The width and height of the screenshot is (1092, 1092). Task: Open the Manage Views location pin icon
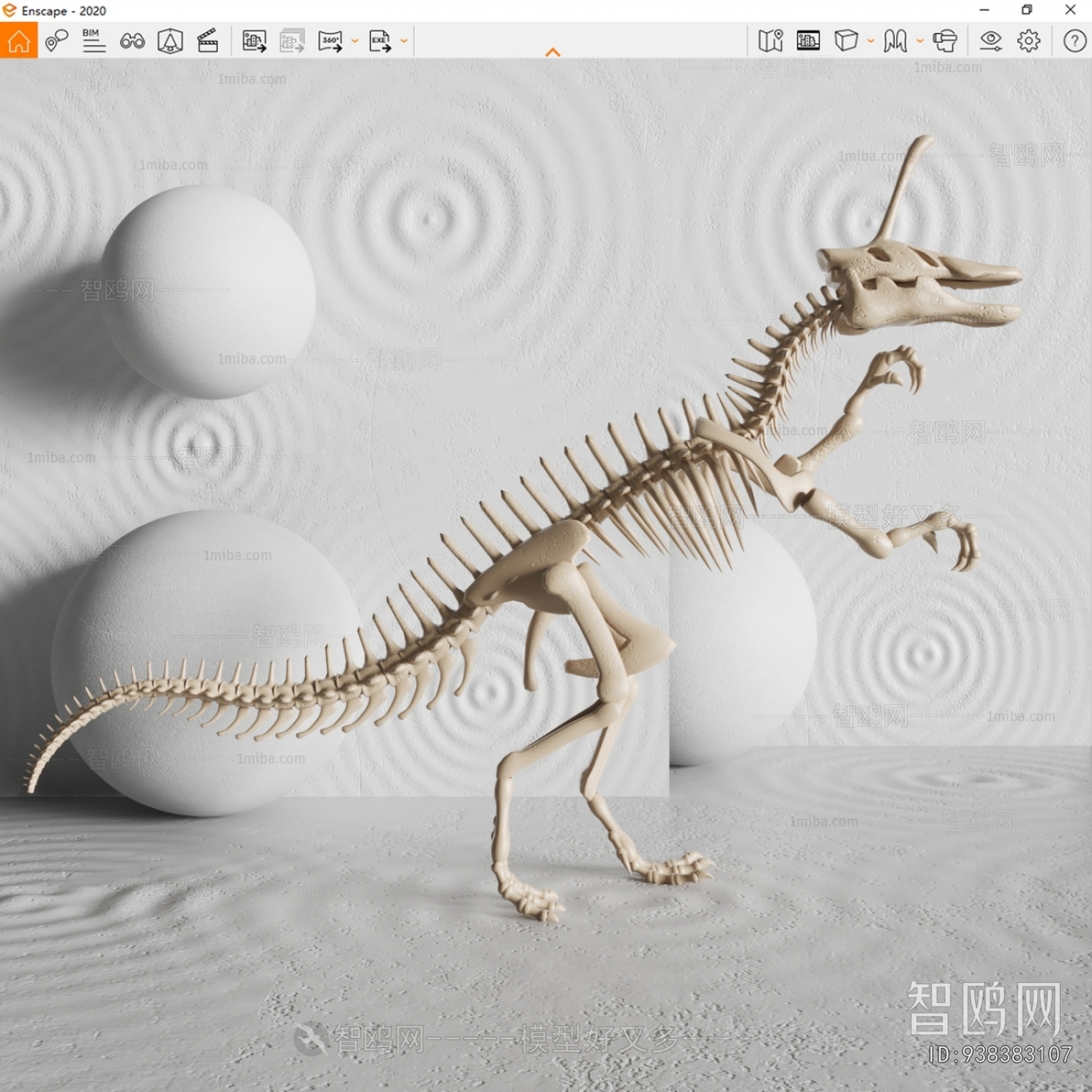[56, 41]
